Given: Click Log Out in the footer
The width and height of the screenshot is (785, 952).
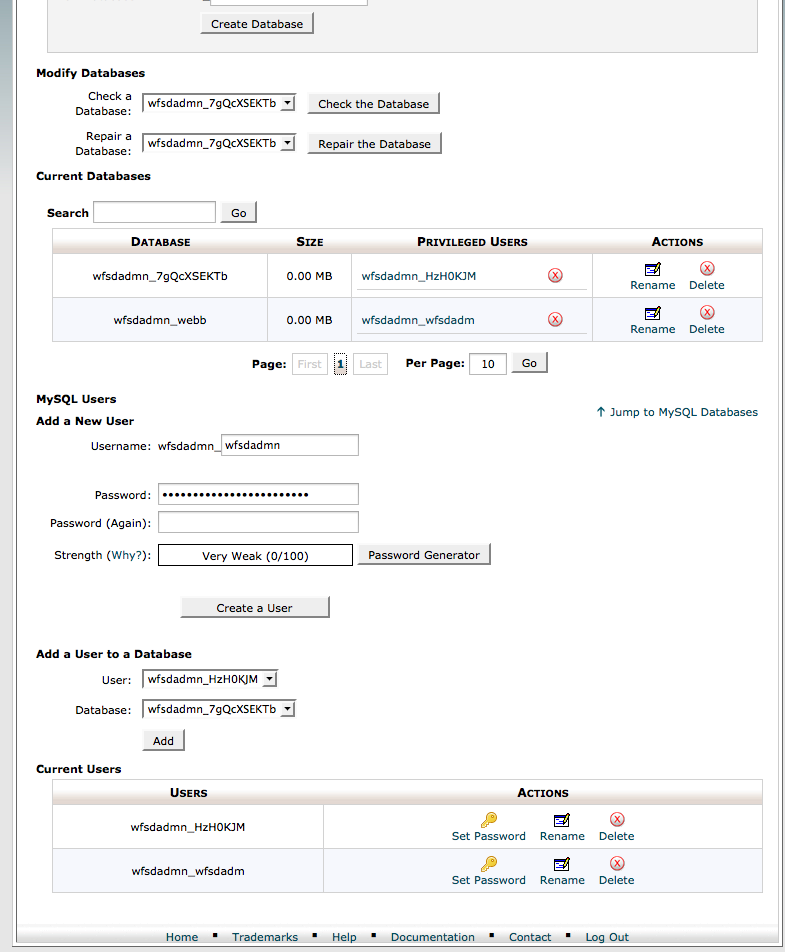Looking at the screenshot, I should coord(607,937).
